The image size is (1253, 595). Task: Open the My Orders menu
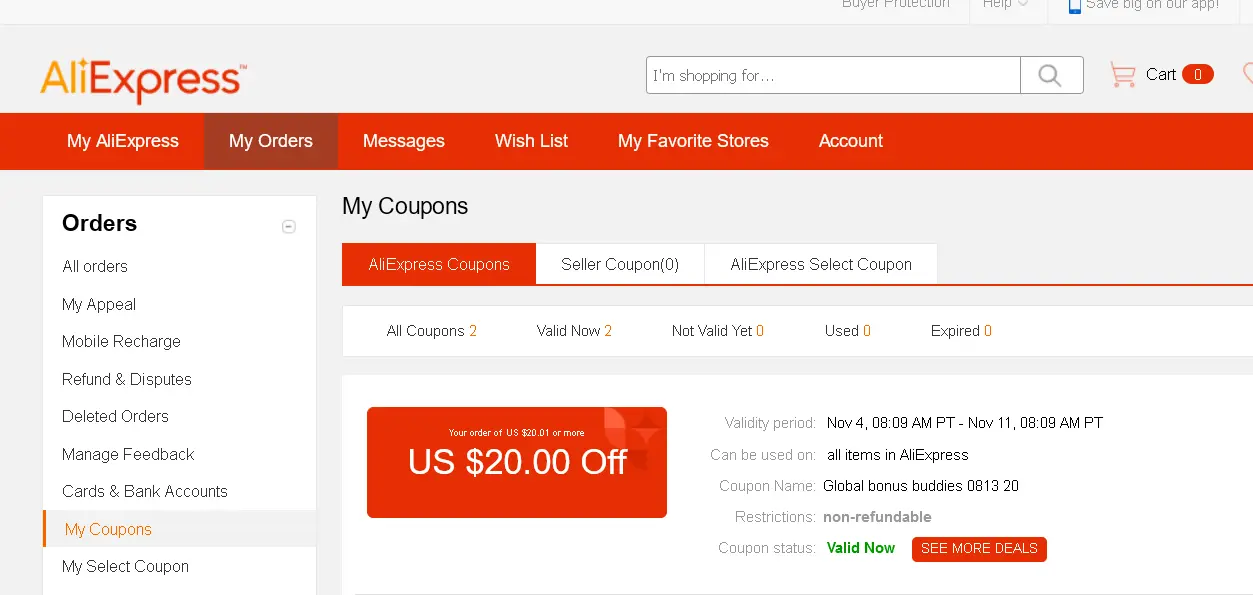271,141
